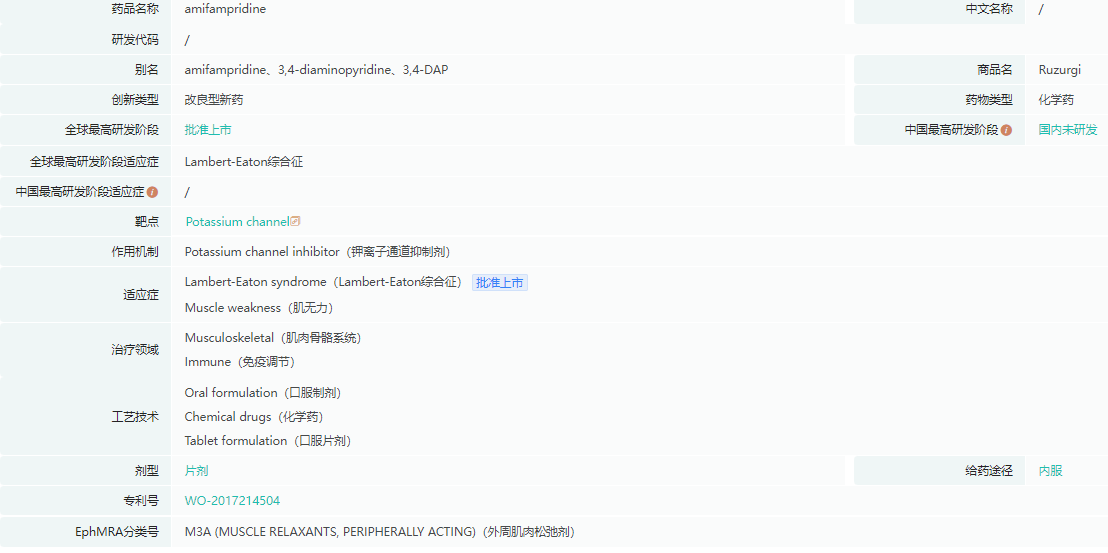The image size is (1108, 553).
Task: Select Chemical drugs（化学药）entry
Action: click(254, 417)
